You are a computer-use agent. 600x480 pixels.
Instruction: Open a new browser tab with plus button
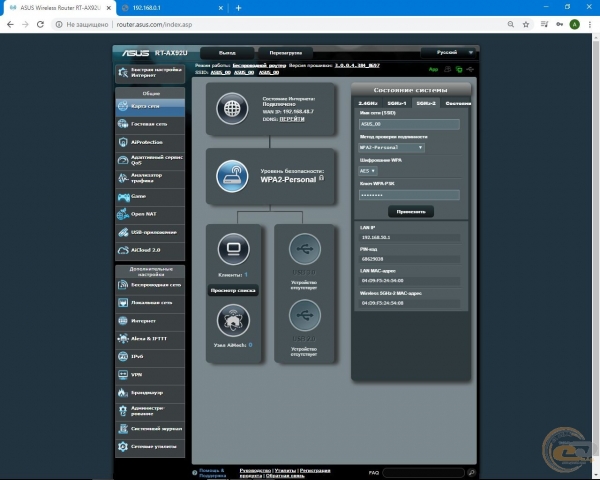238,8
